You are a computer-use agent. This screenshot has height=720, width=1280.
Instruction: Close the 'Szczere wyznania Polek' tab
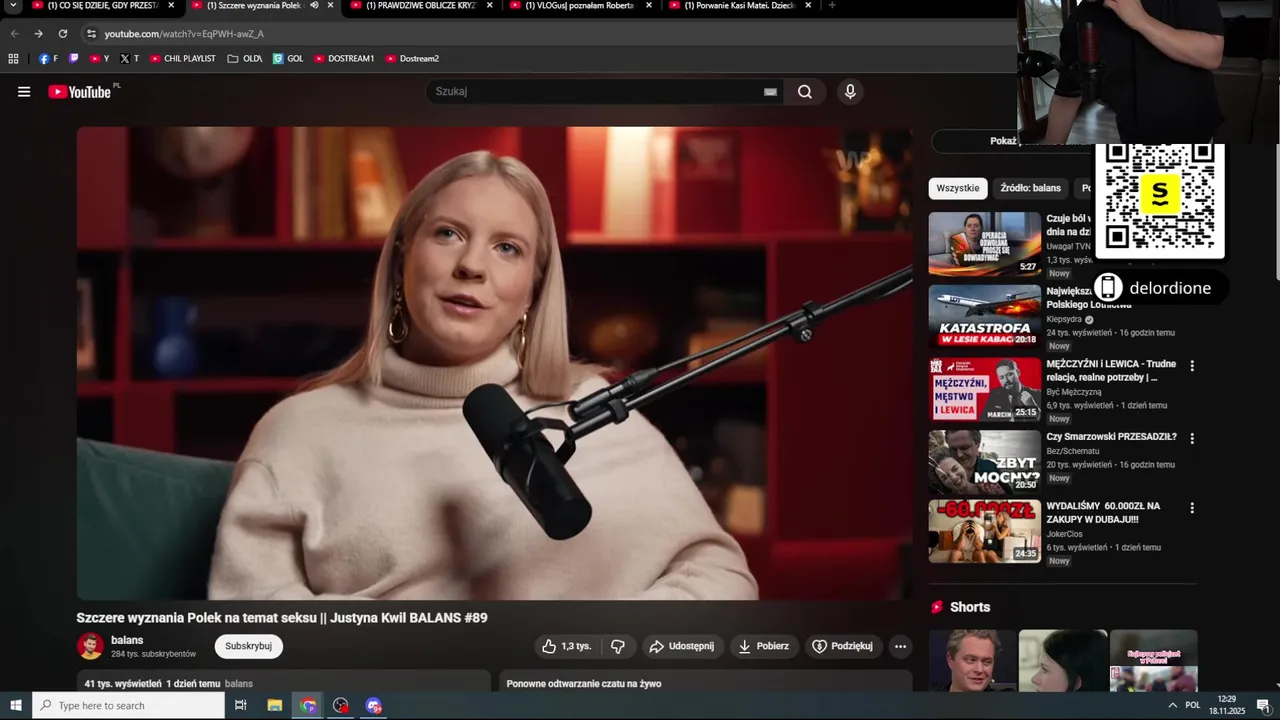[x=330, y=5]
